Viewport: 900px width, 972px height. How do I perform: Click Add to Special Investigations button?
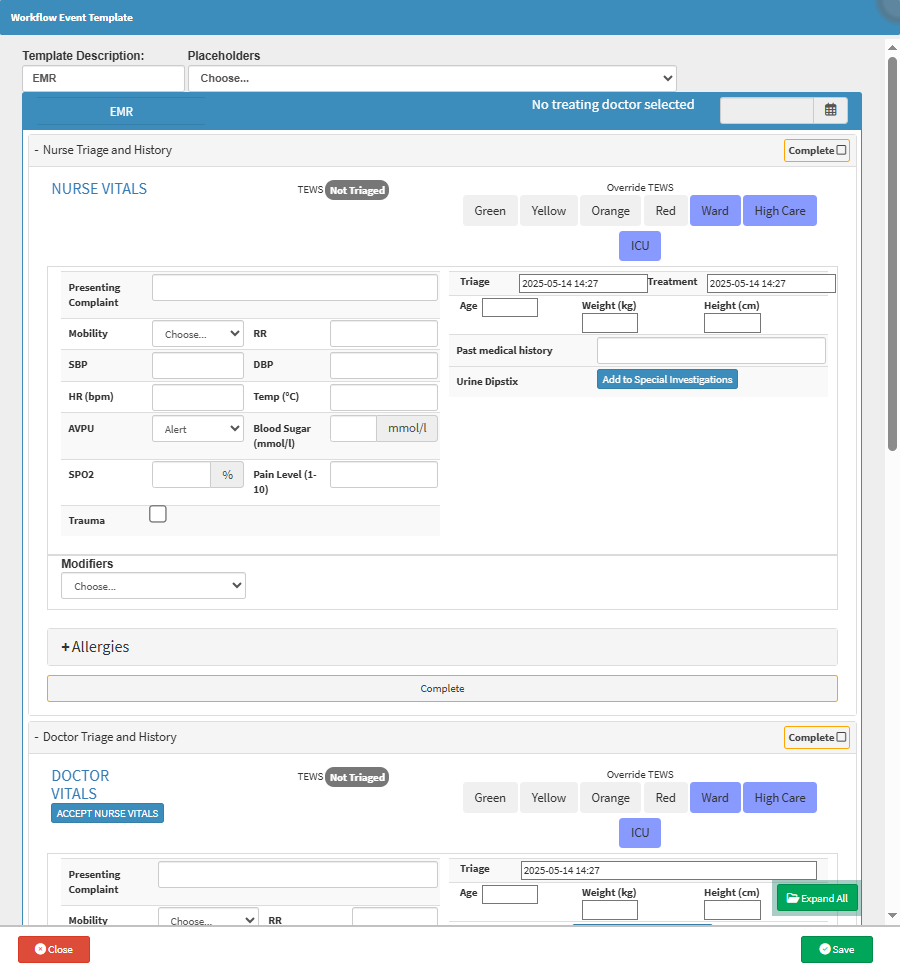coord(667,380)
